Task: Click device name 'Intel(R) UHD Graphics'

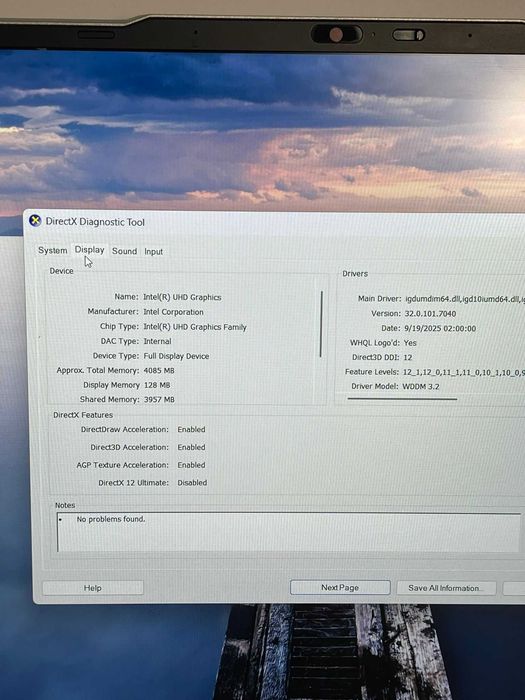Action: [x=182, y=297]
